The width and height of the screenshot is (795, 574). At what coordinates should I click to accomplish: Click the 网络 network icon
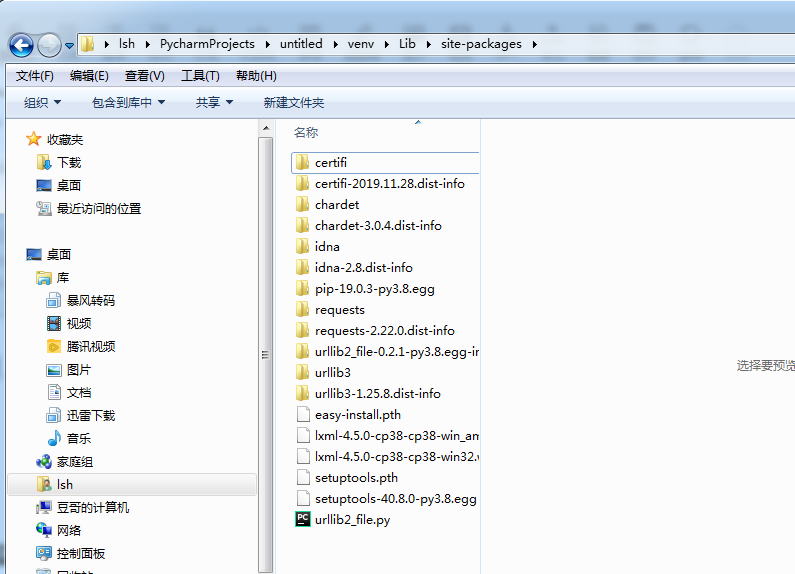[44, 530]
